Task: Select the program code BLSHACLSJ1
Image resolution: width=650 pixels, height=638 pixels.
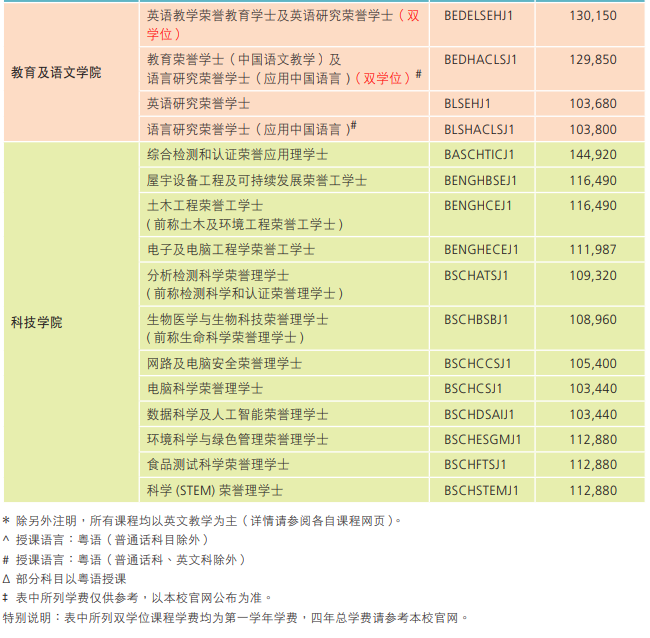Action: (x=479, y=129)
